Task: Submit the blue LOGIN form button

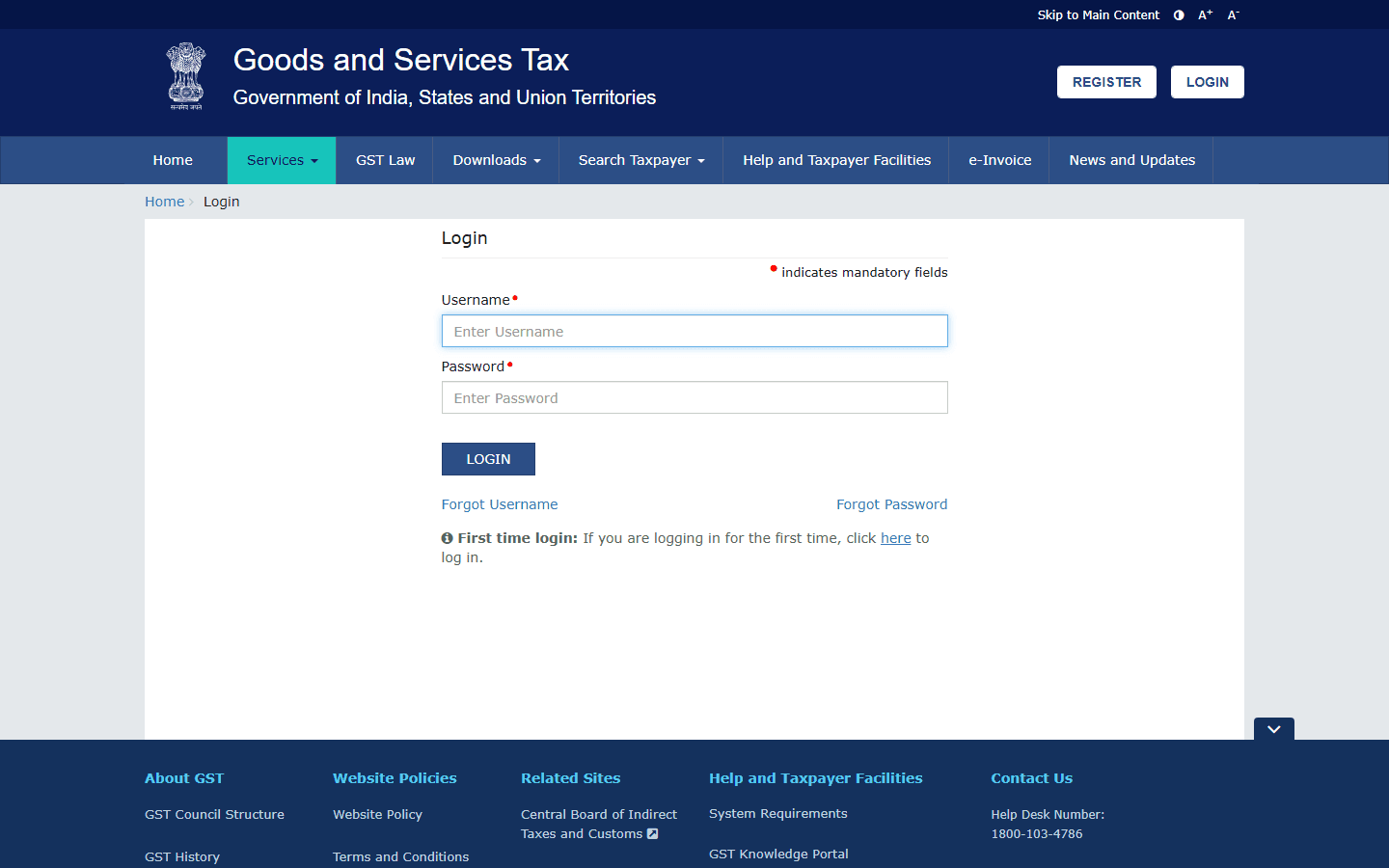Action: [488, 459]
